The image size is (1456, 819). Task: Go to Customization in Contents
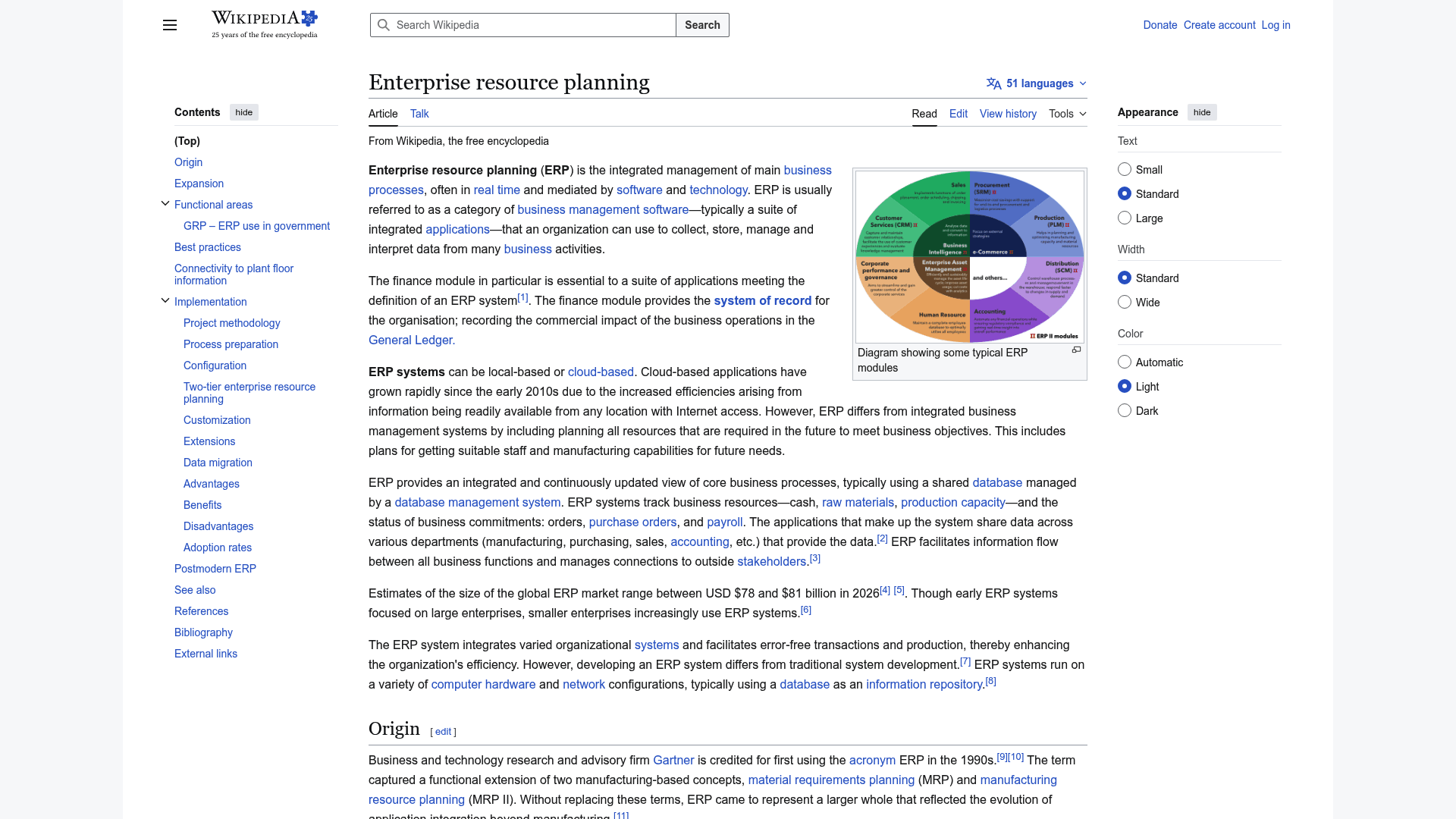(217, 420)
